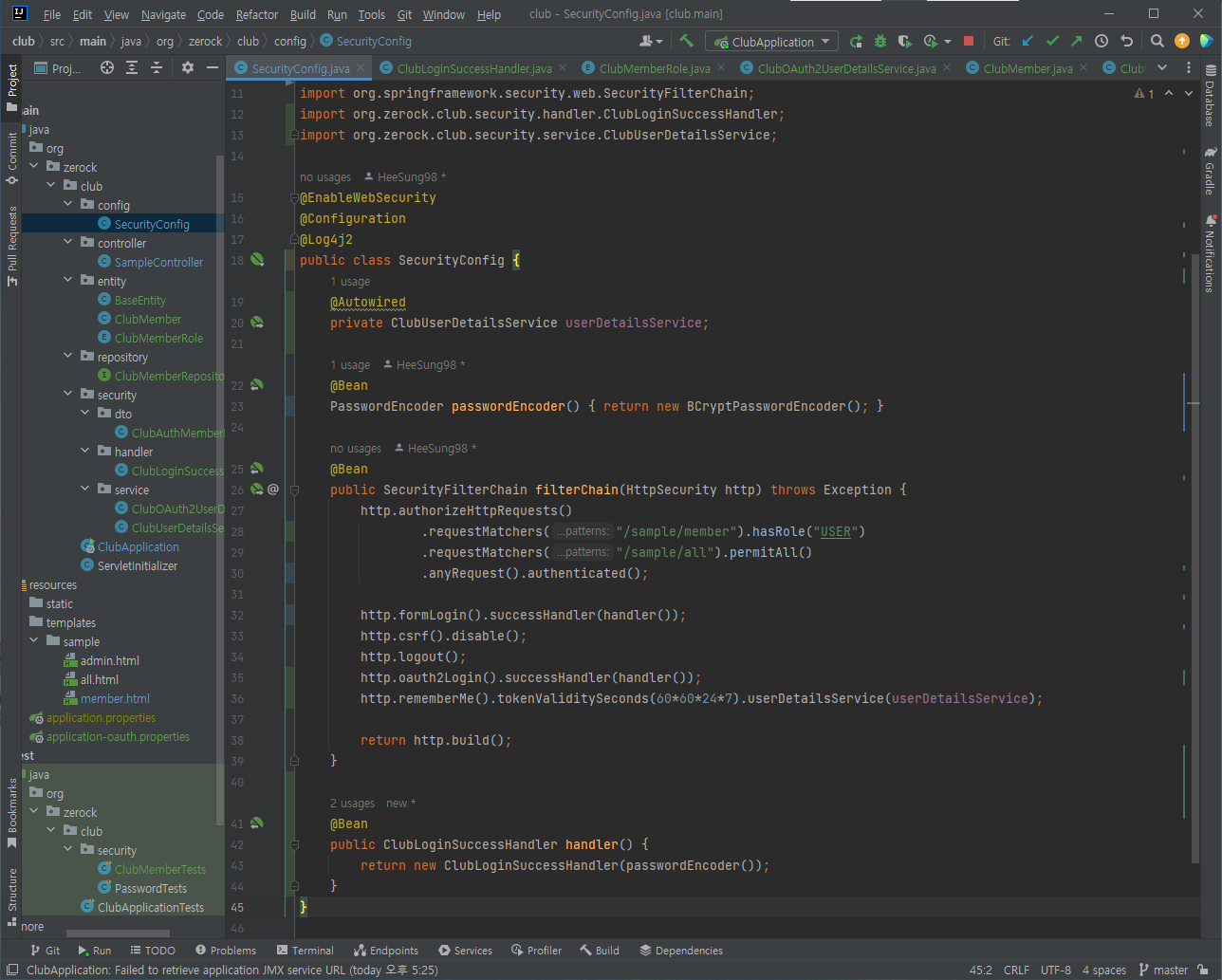Update project from Git with the blue arrow

point(1028,41)
